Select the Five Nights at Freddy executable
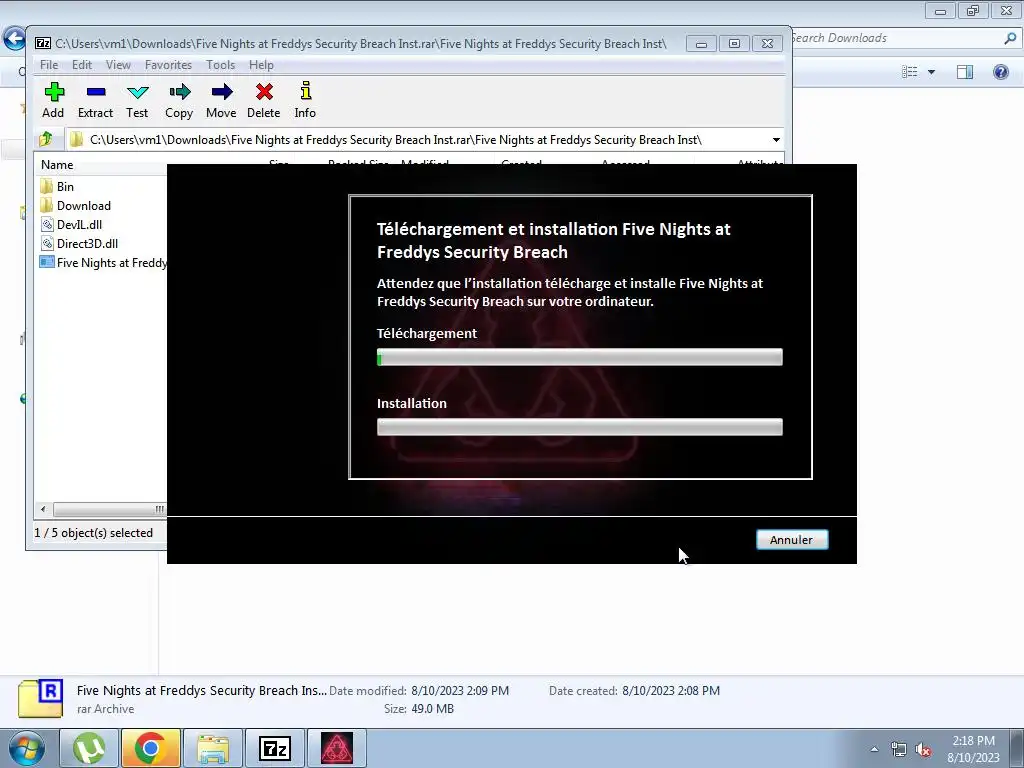This screenshot has width=1024, height=768. coord(103,263)
